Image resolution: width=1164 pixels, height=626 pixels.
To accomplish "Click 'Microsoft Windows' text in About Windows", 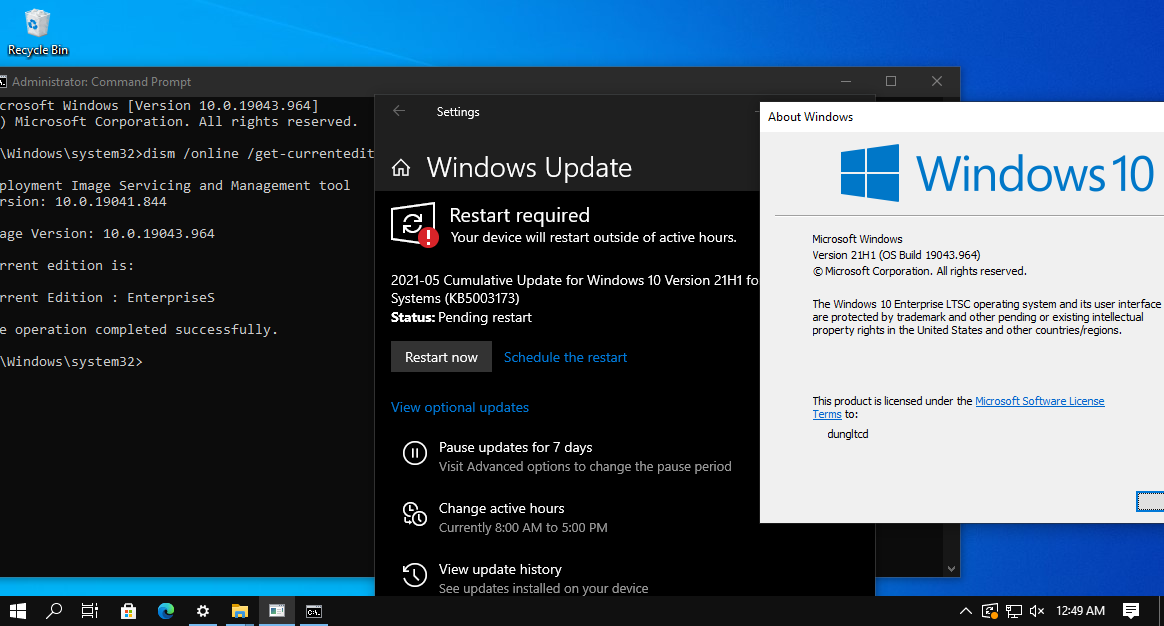I will (x=857, y=238).
